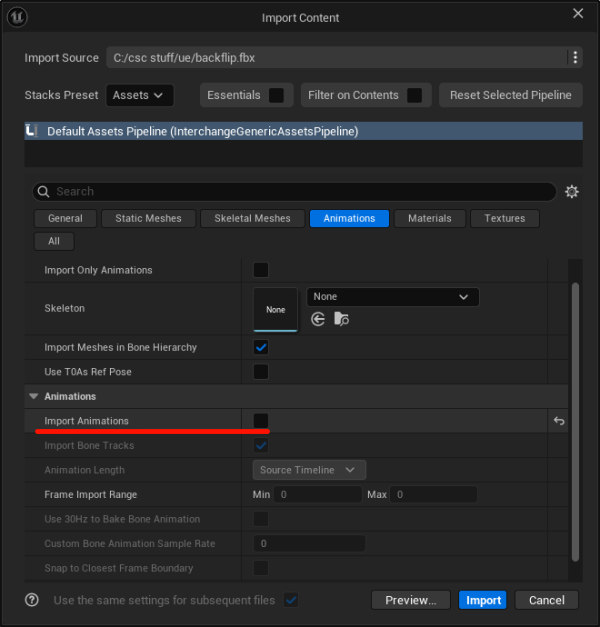Switch to the Static Meshes tab
Screen dimensions: 600x627
tap(148, 218)
